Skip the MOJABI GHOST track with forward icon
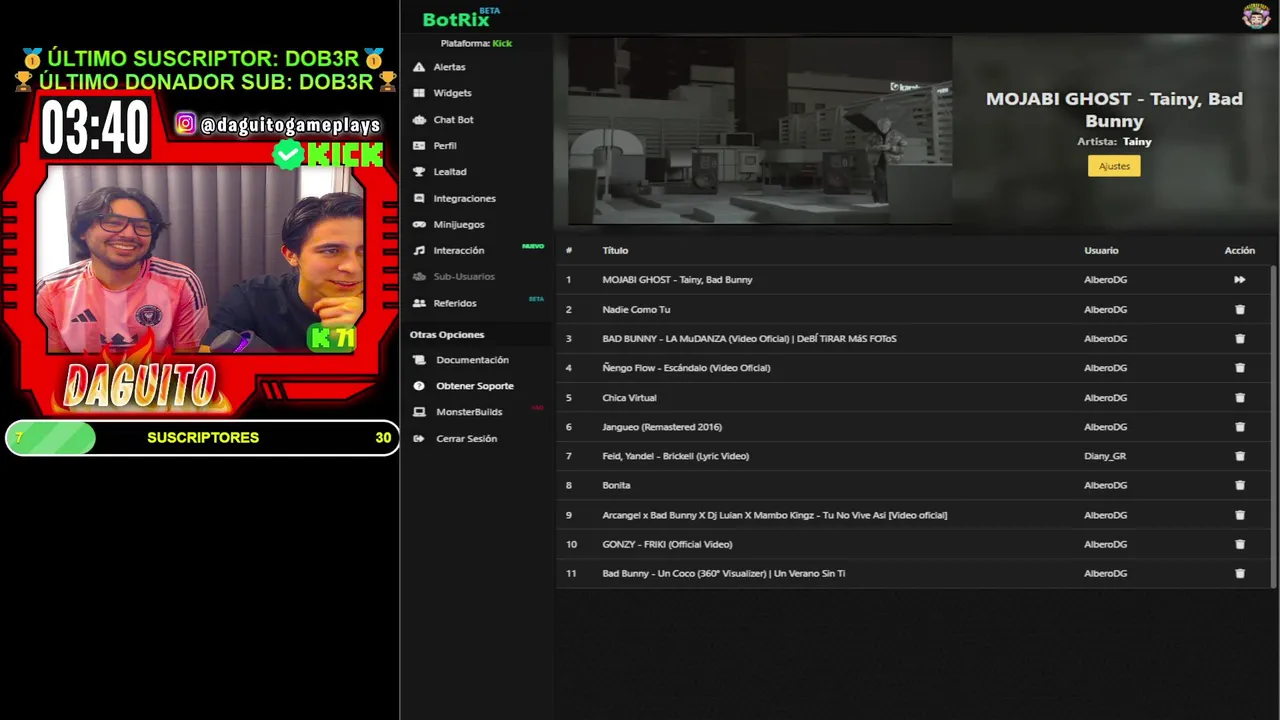This screenshot has width=1280, height=720. [1240, 280]
